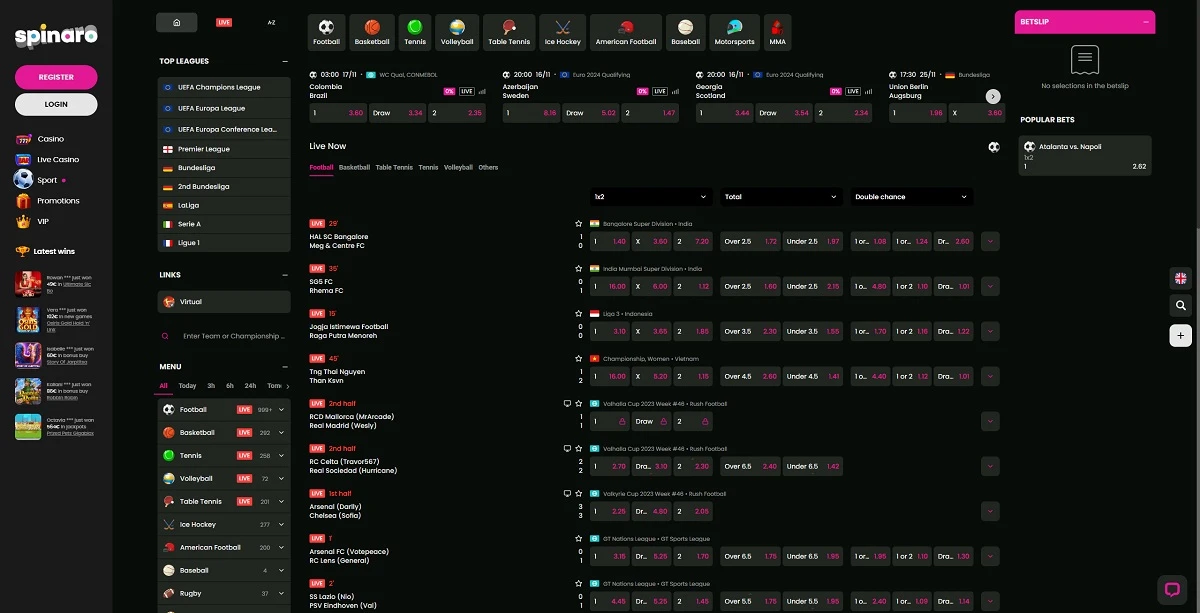Select the Tennis sport tile
Screen dimensions: 1200x613
click(415, 32)
